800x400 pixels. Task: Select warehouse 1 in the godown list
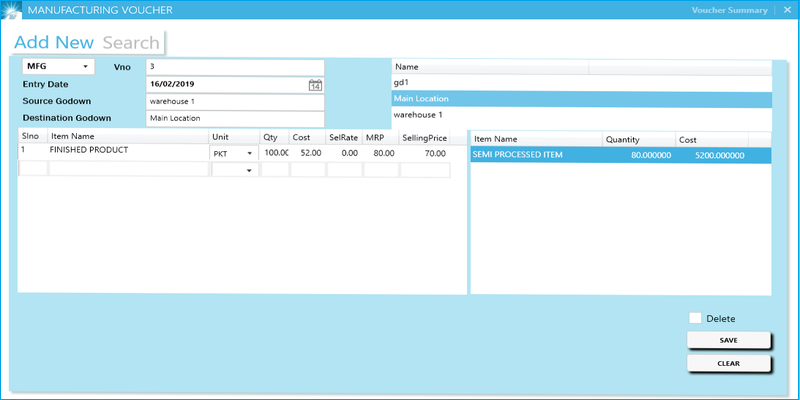pyautogui.click(x=582, y=115)
